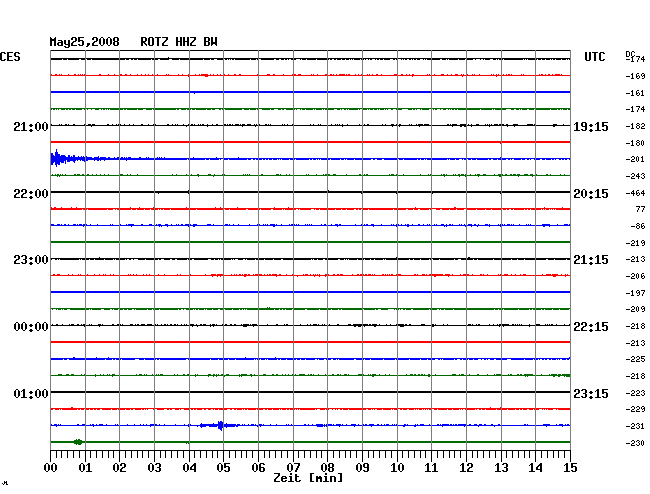Click minute tick label "03" on axis
Viewport: 650px width, 494px height.
(x=154, y=468)
